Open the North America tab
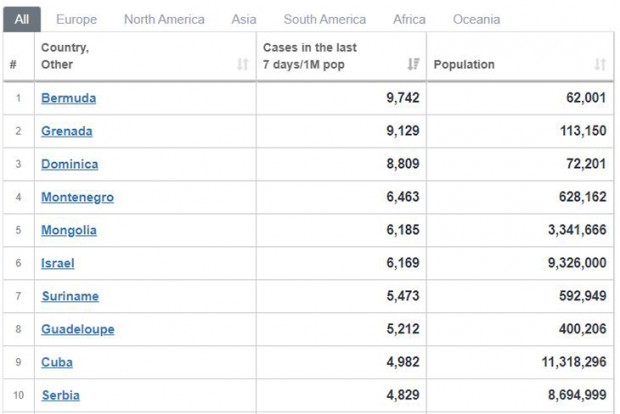The height and width of the screenshot is (414, 620). tap(164, 19)
